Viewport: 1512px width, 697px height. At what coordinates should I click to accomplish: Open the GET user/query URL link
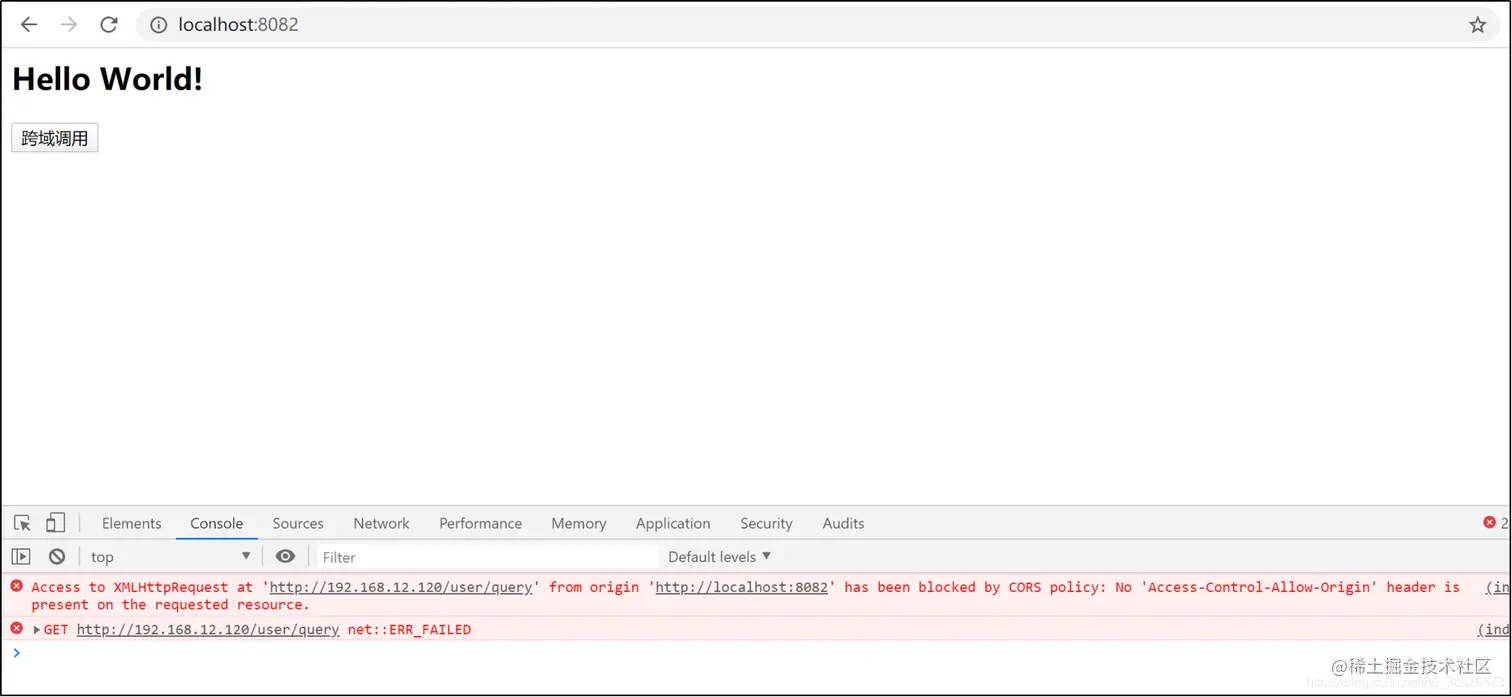point(208,630)
